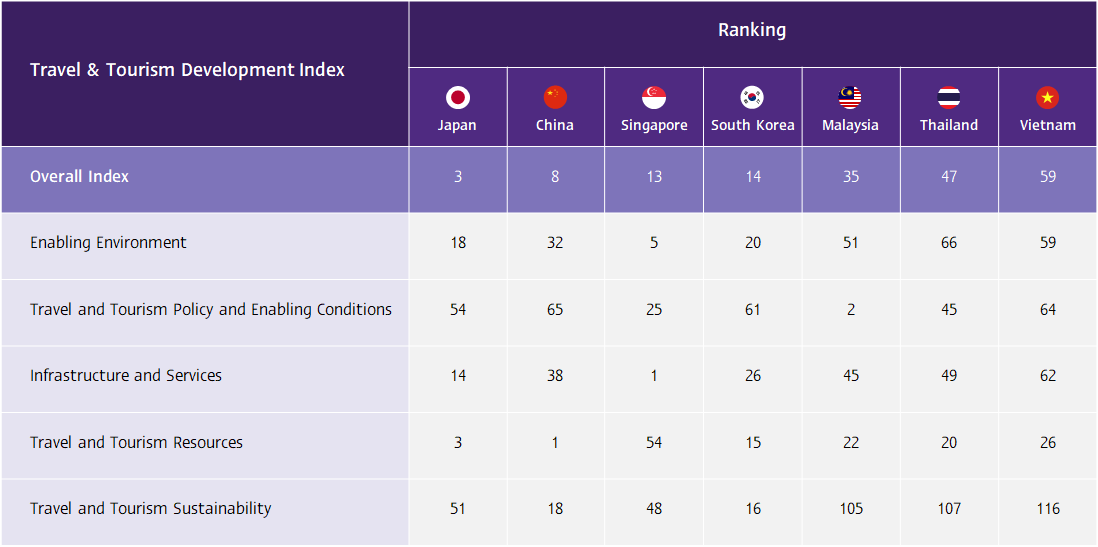Select Travel and Tourism Policy row label

211,310
